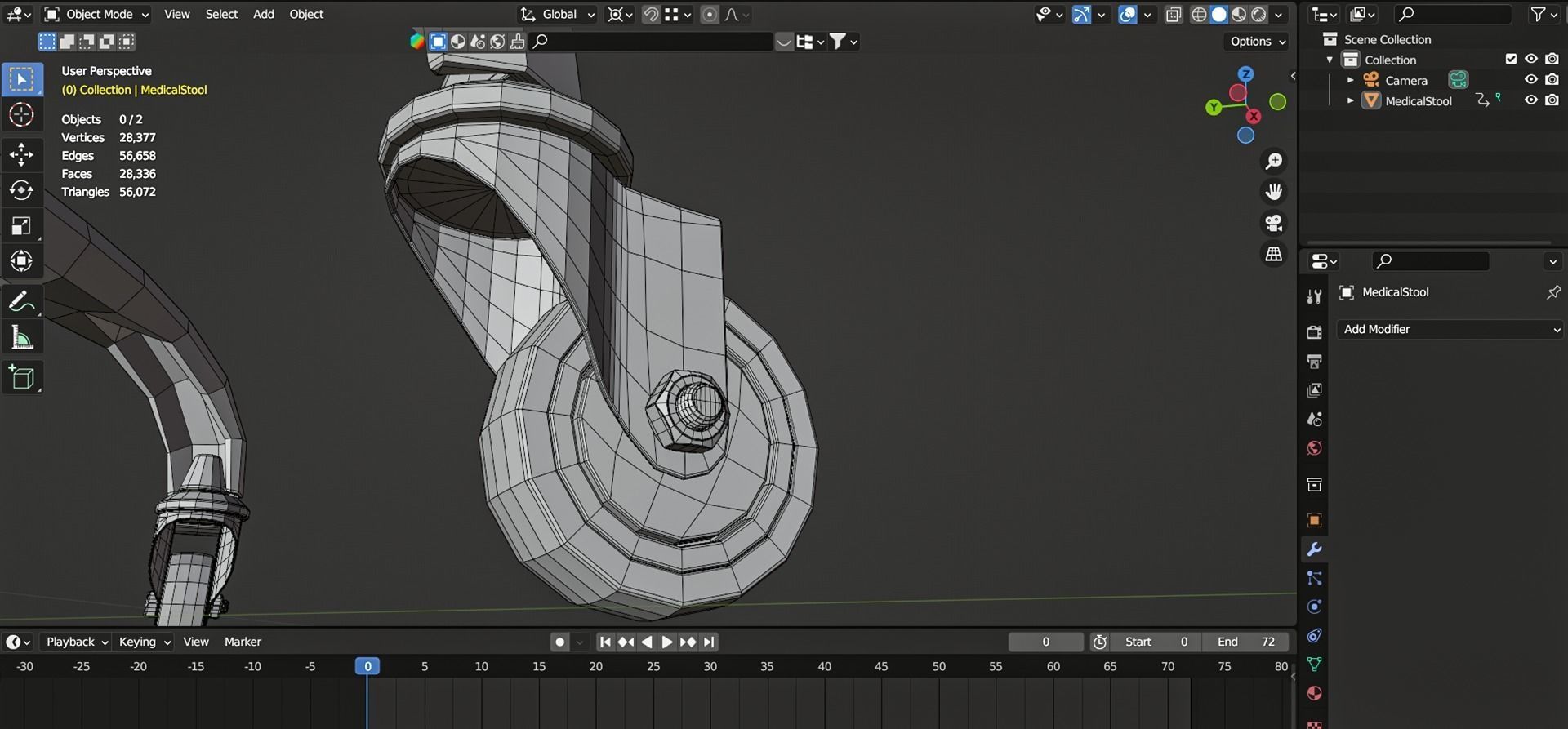Open the Select menu
Screen dimensions: 1568x729
[x=221, y=14]
